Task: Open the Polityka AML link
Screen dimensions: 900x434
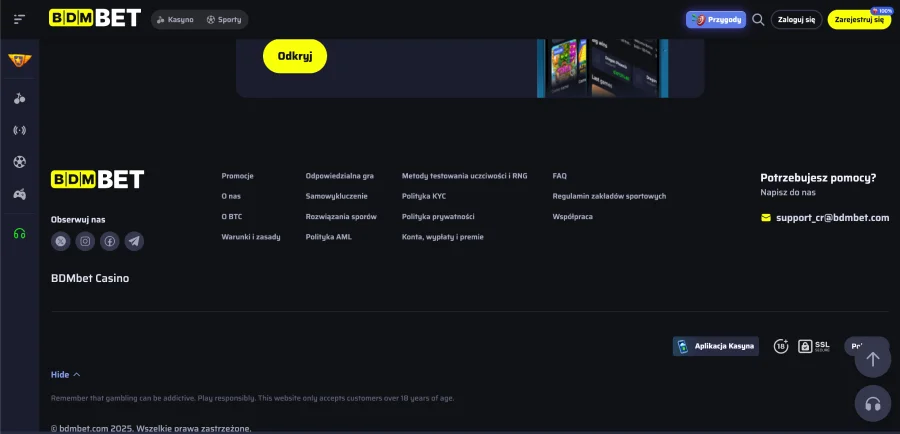Action: [329, 237]
